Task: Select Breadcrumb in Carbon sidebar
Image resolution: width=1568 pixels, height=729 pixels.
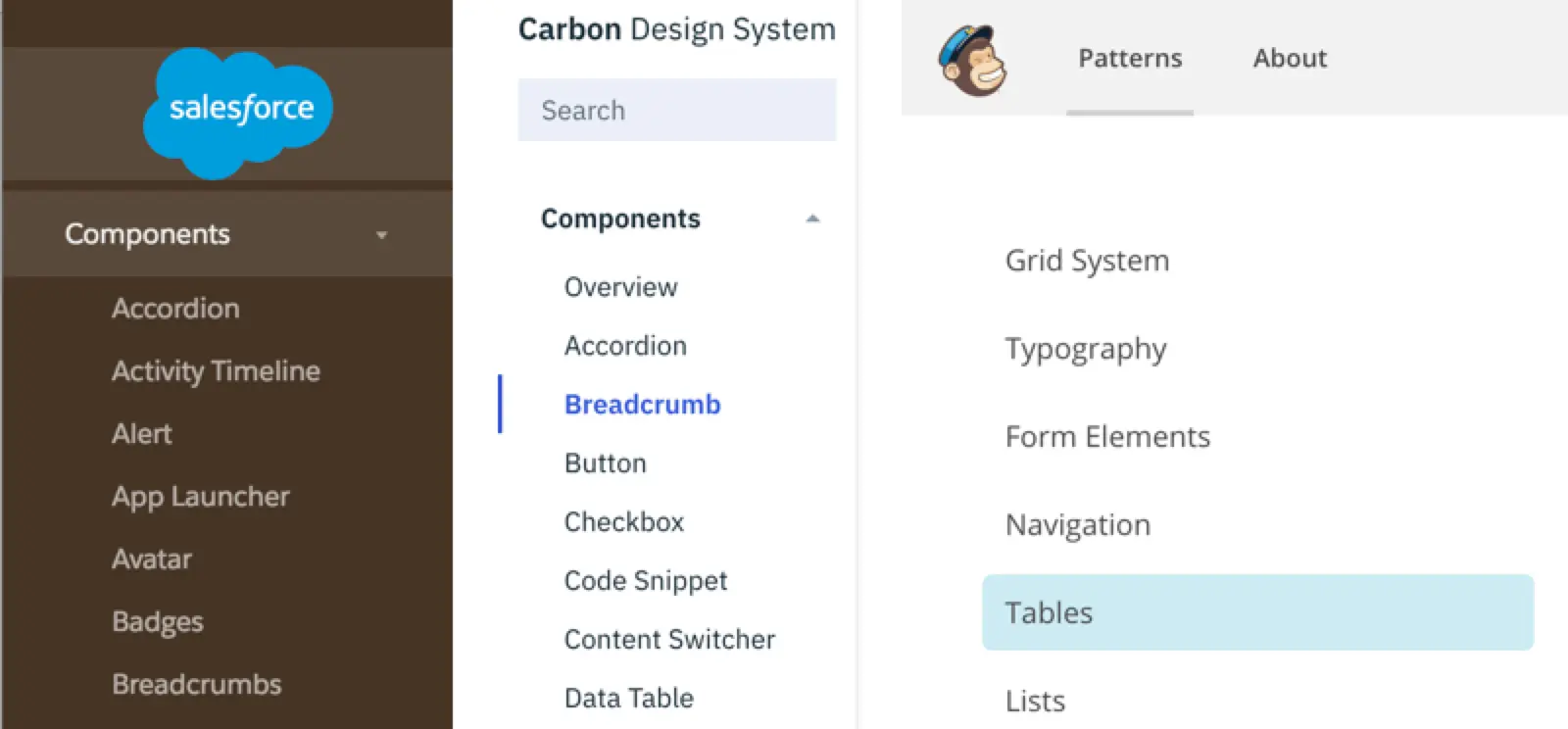Action: tap(642, 405)
